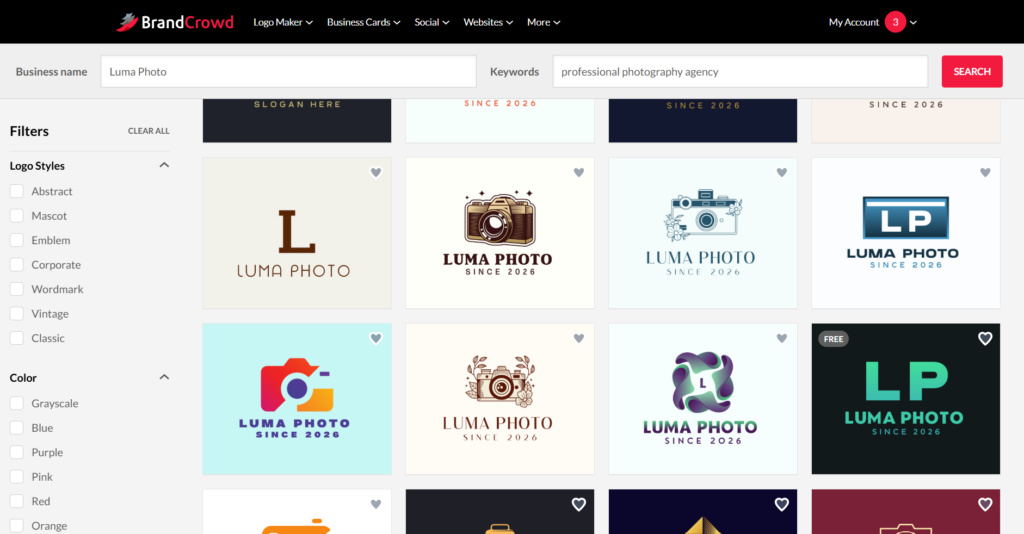
Task: Collapse the Color filter section
Action: 164,377
